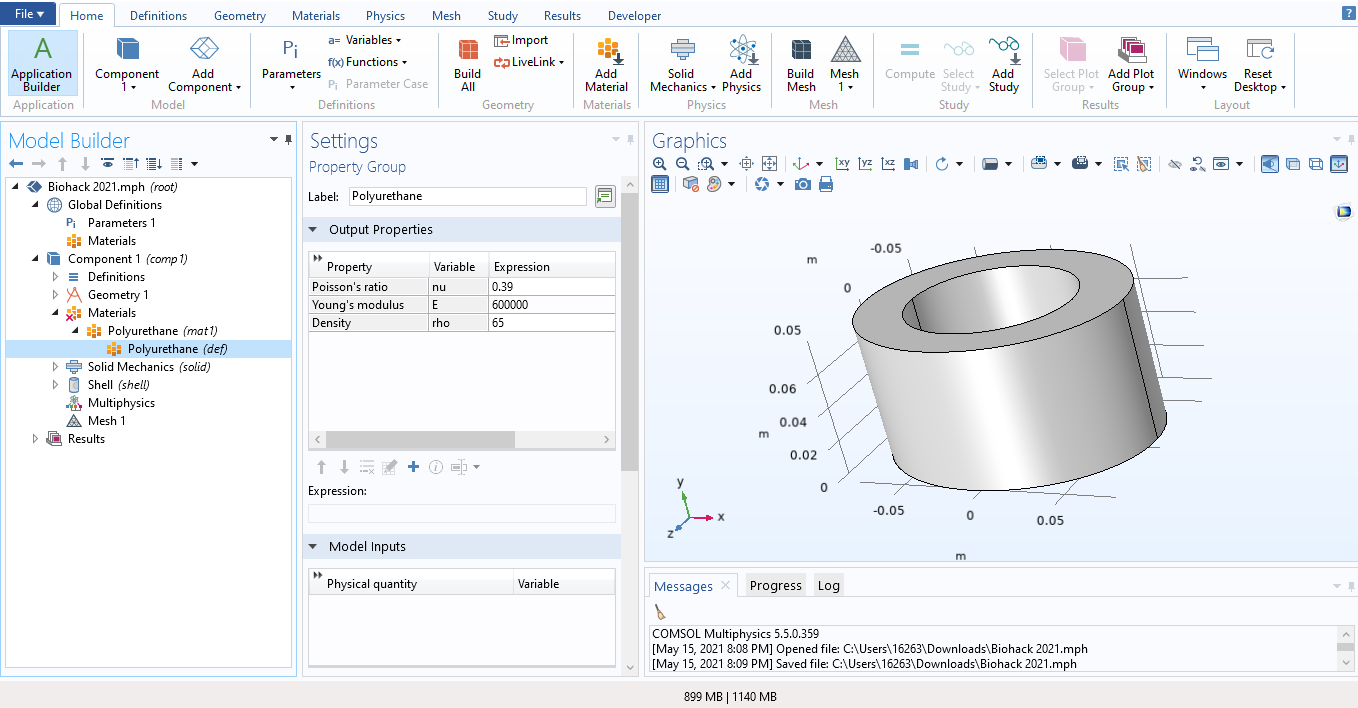Switch to the xy-plane view

842,164
